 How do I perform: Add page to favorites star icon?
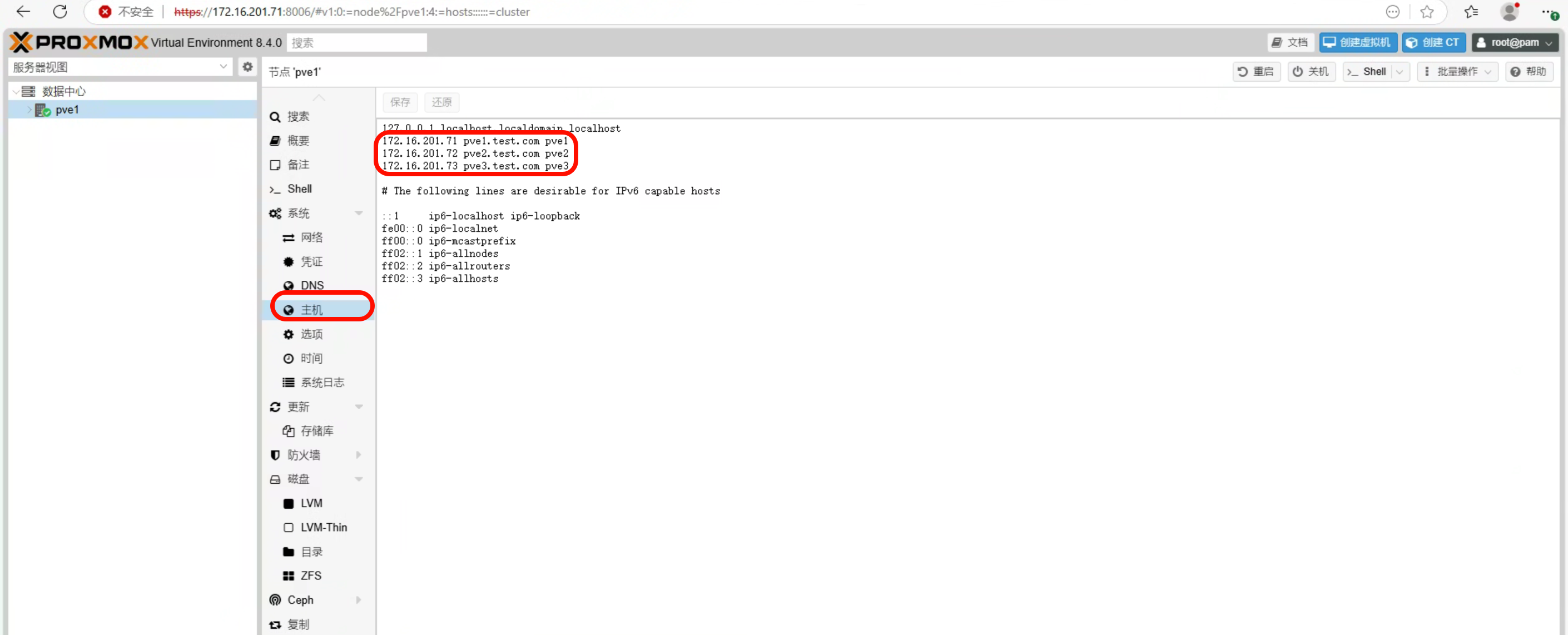click(1427, 12)
